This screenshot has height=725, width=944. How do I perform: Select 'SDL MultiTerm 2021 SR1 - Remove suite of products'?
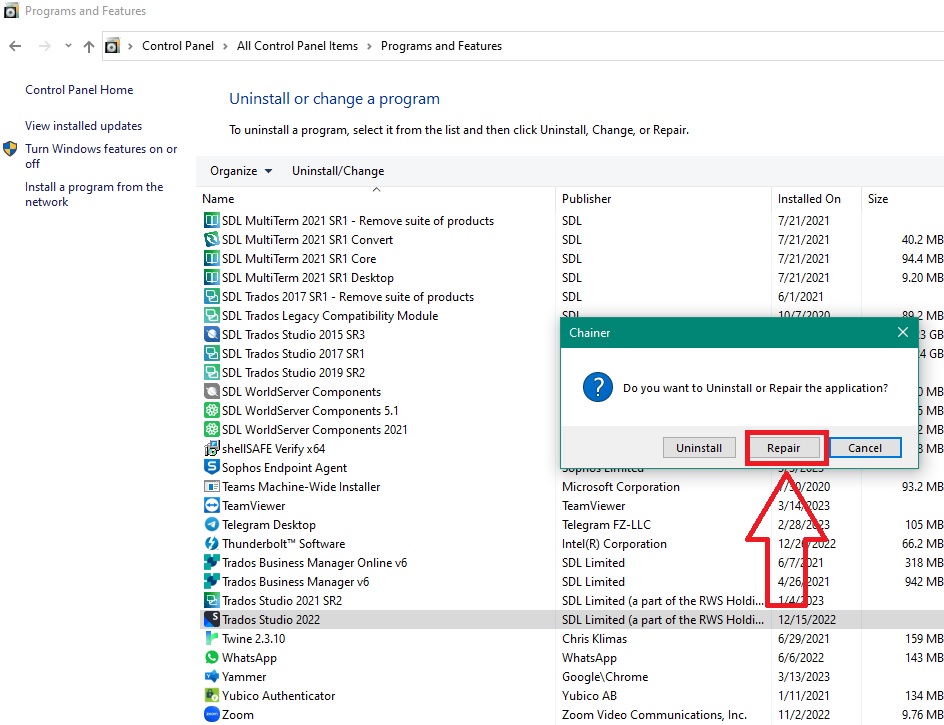(358, 221)
